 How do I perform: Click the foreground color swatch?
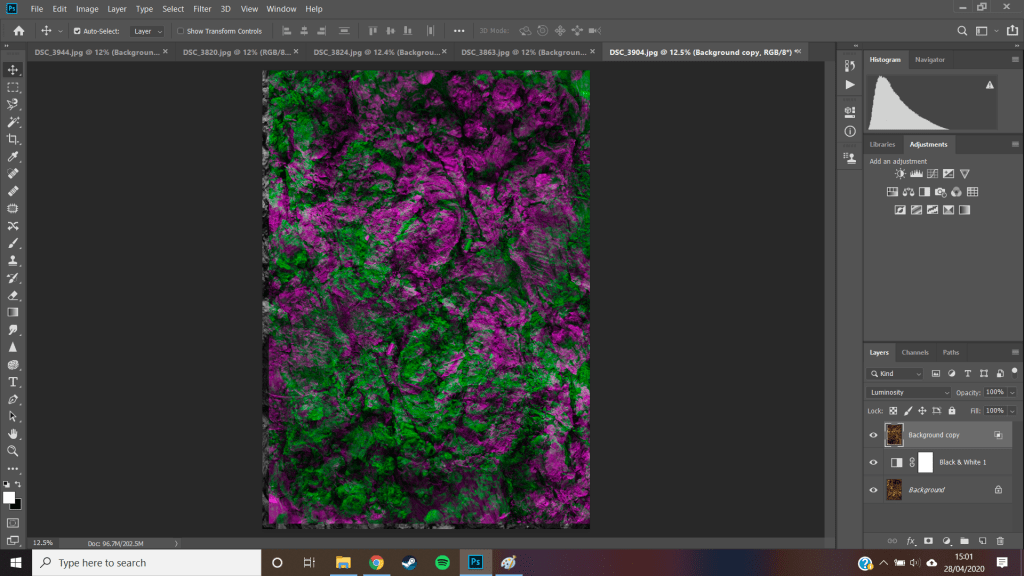pyautogui.click(x=9, y=497)
